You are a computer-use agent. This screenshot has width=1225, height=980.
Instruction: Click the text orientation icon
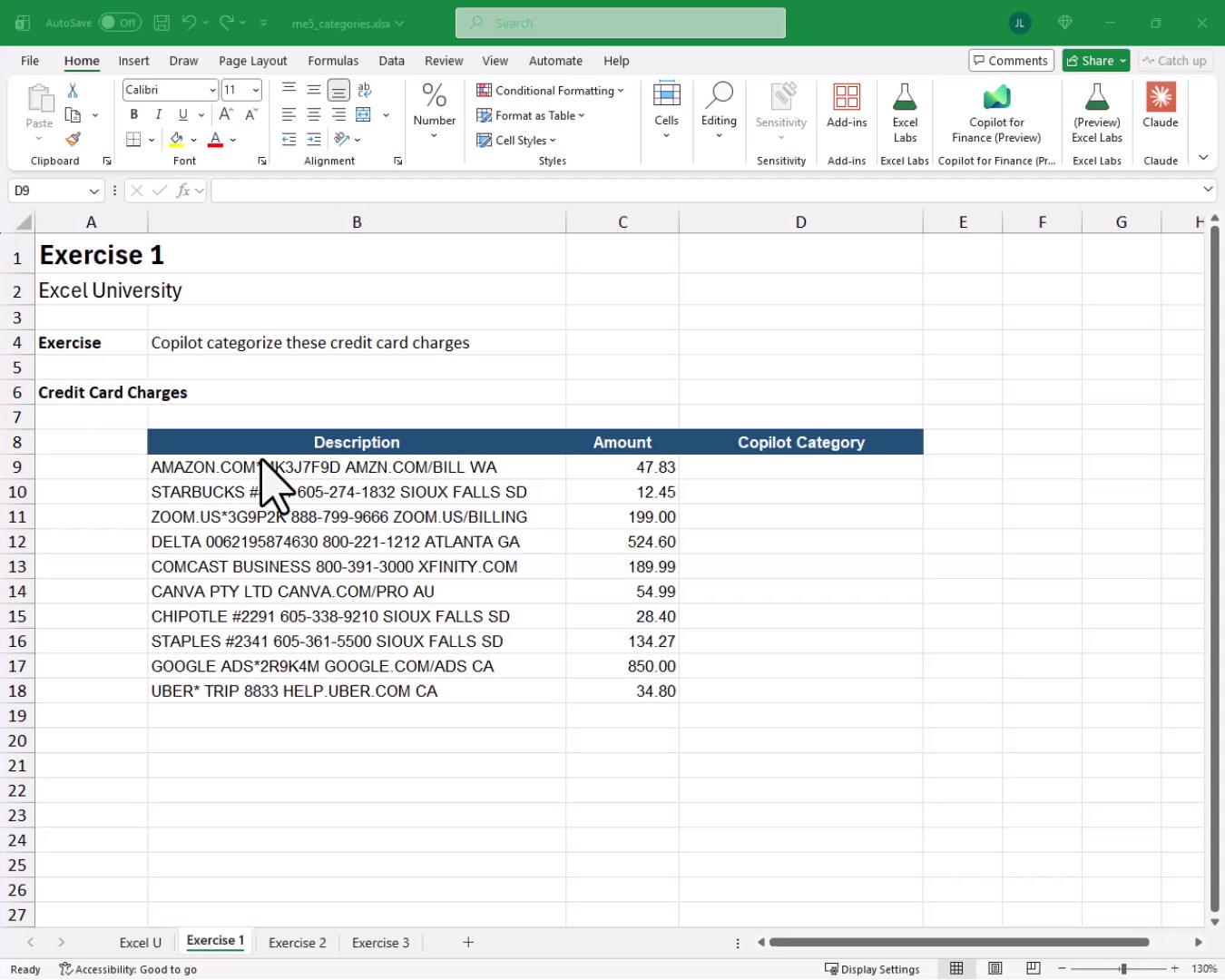coord(341,140)
